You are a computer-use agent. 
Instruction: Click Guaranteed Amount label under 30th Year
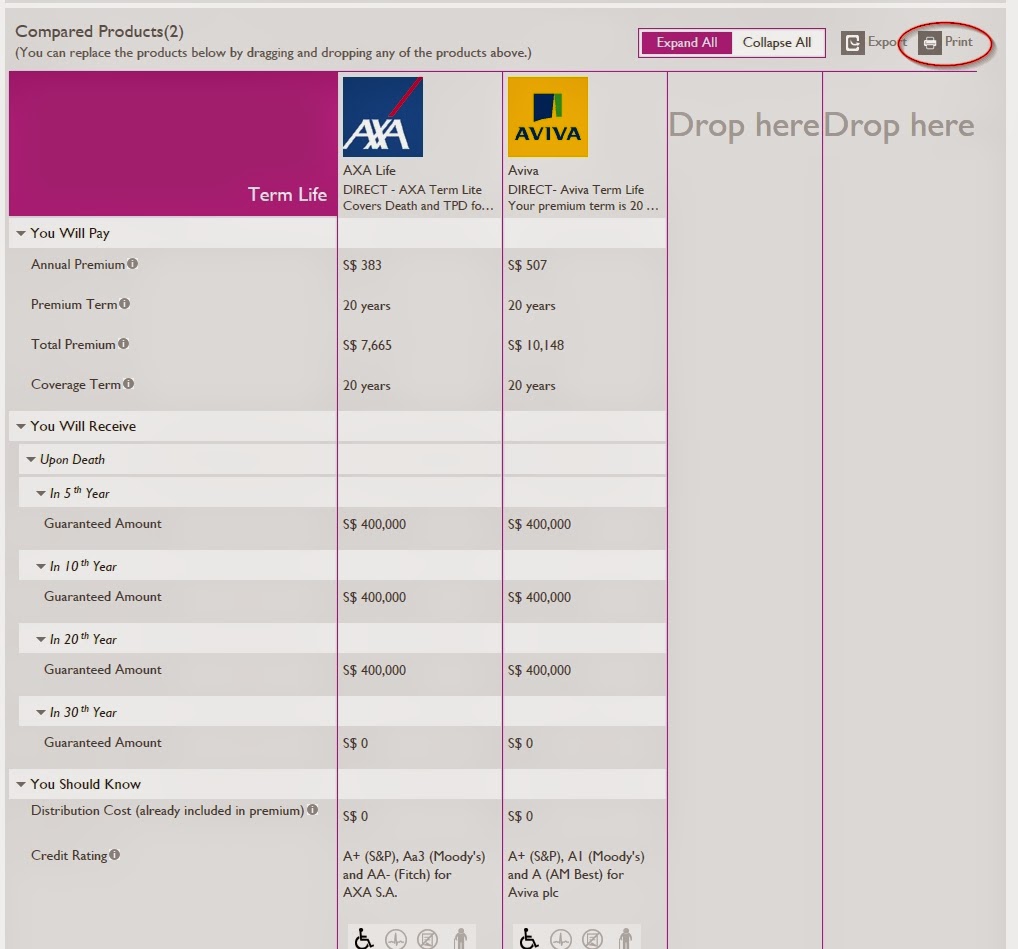pyautogui.click(x=103, y=743)
